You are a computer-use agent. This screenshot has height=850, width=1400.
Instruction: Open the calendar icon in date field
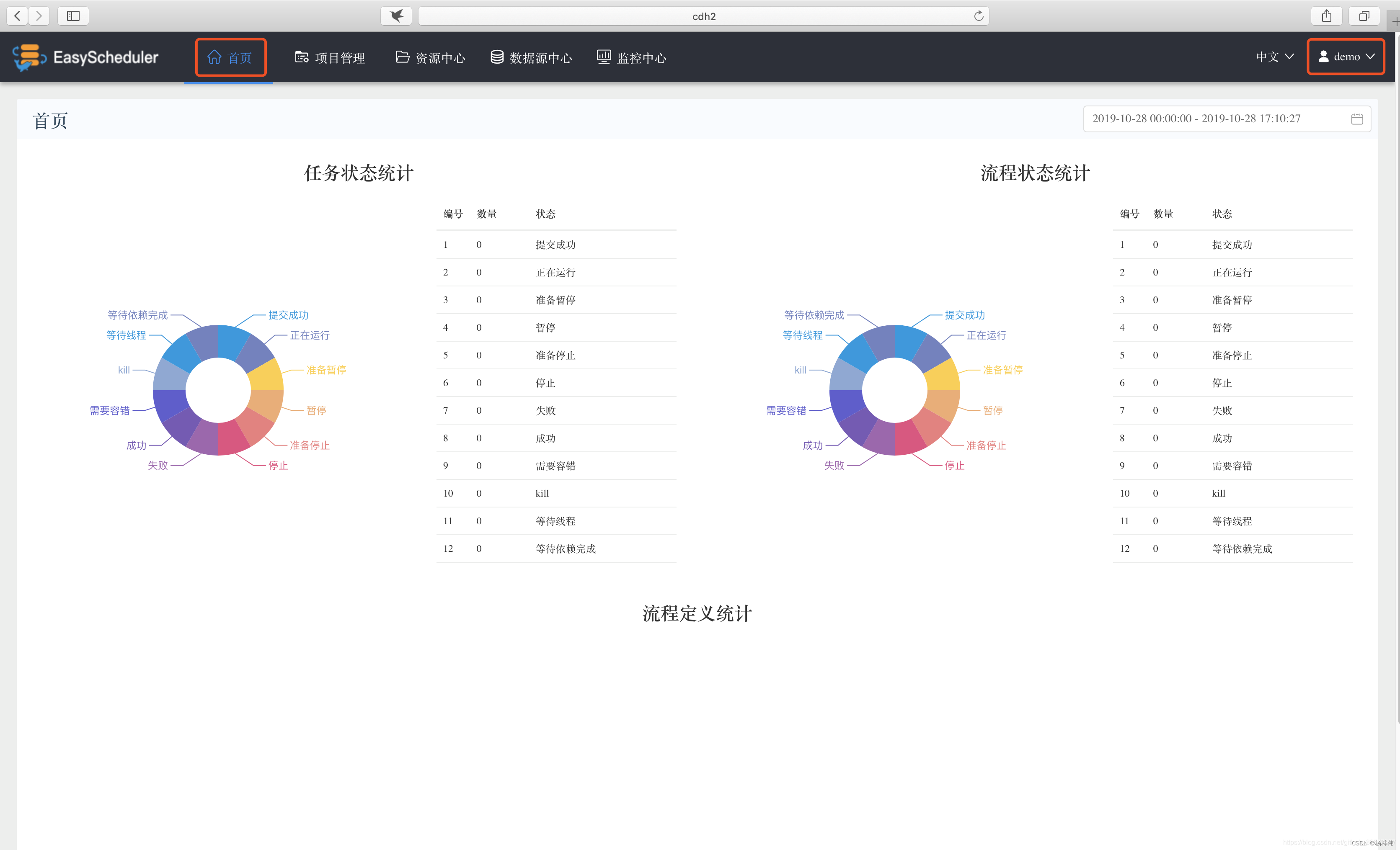click(1357, 118)
